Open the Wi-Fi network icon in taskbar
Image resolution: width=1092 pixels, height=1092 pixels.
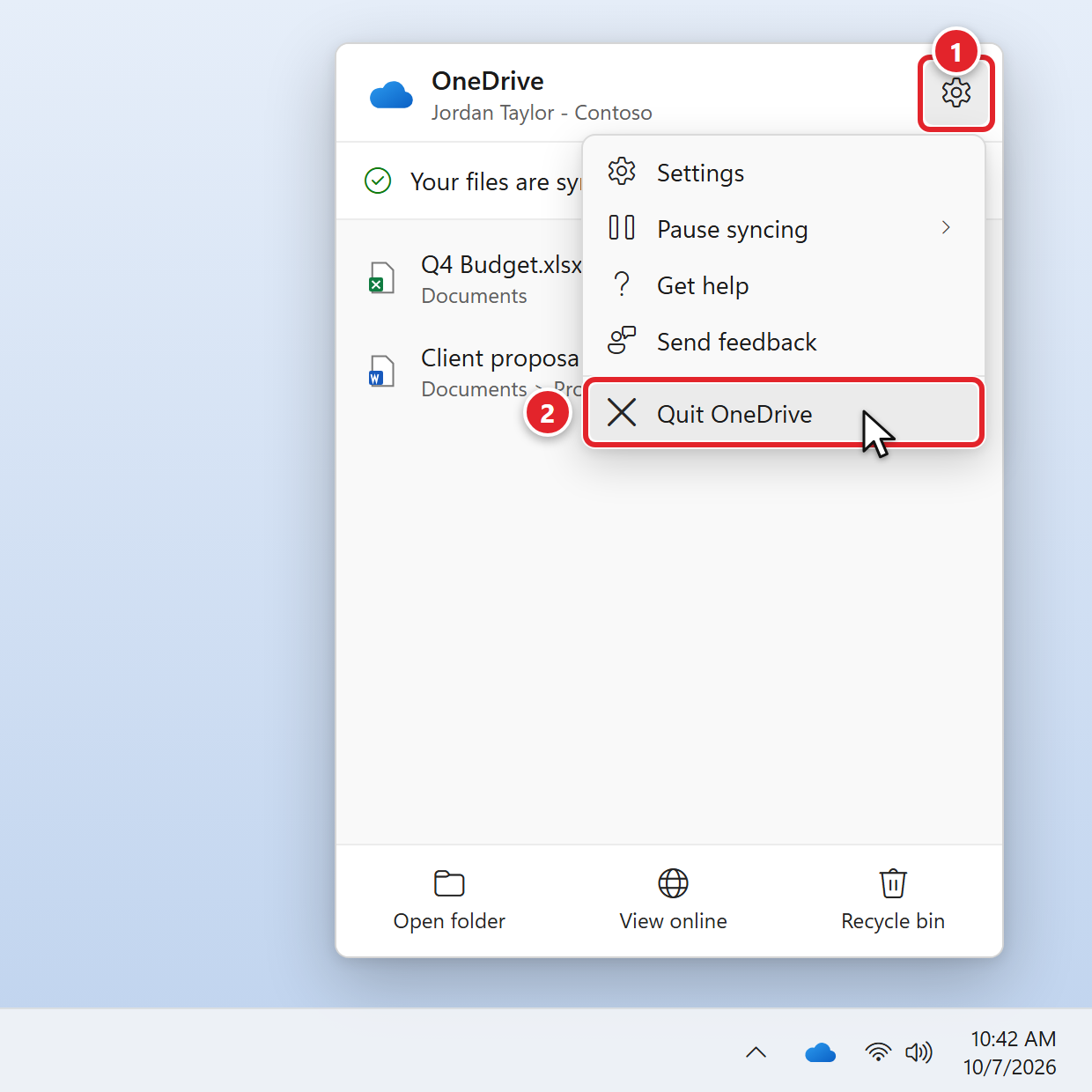(x=878, y=1051)
